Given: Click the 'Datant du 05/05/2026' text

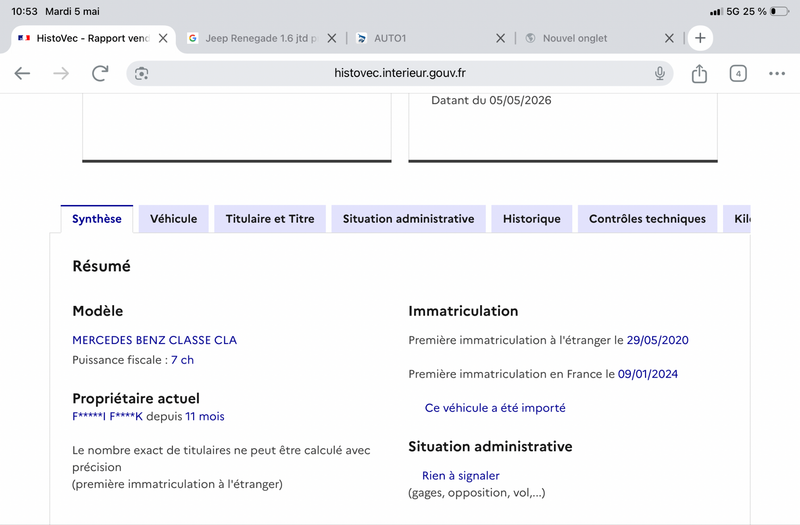Looking at the screenshot, I should (491, 100).
